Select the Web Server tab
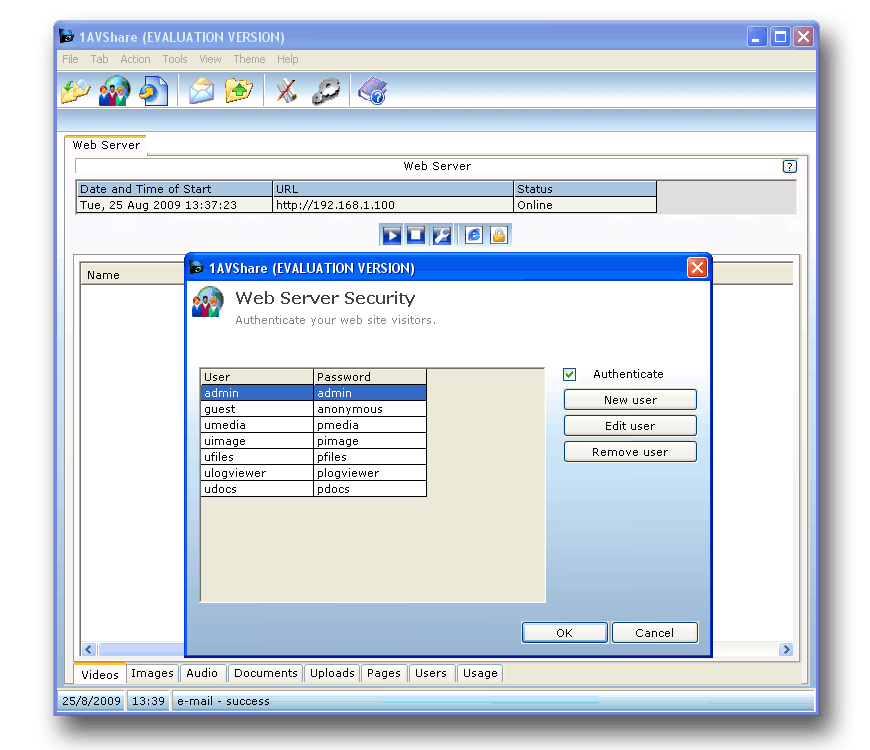 [x=106, y=145]
